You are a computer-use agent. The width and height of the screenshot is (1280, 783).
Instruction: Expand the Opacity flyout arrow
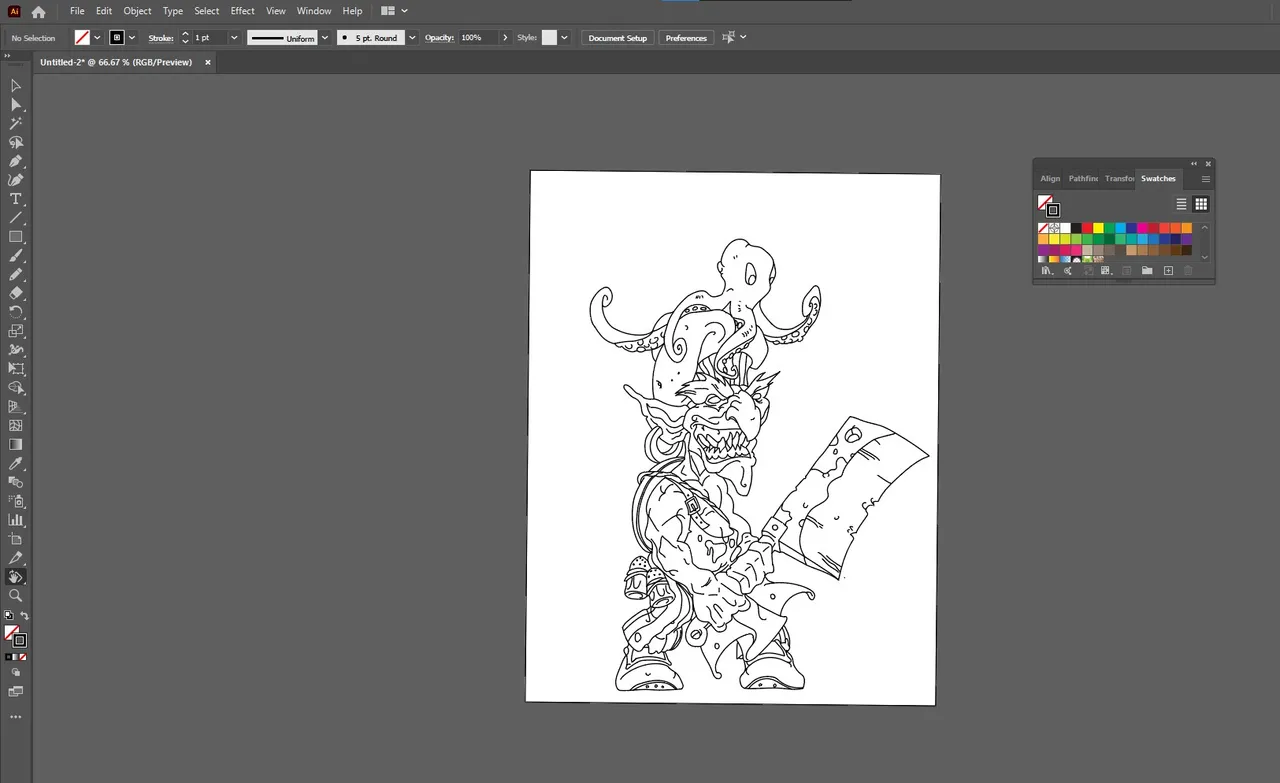pyautogui.click(x=505, y=38)
